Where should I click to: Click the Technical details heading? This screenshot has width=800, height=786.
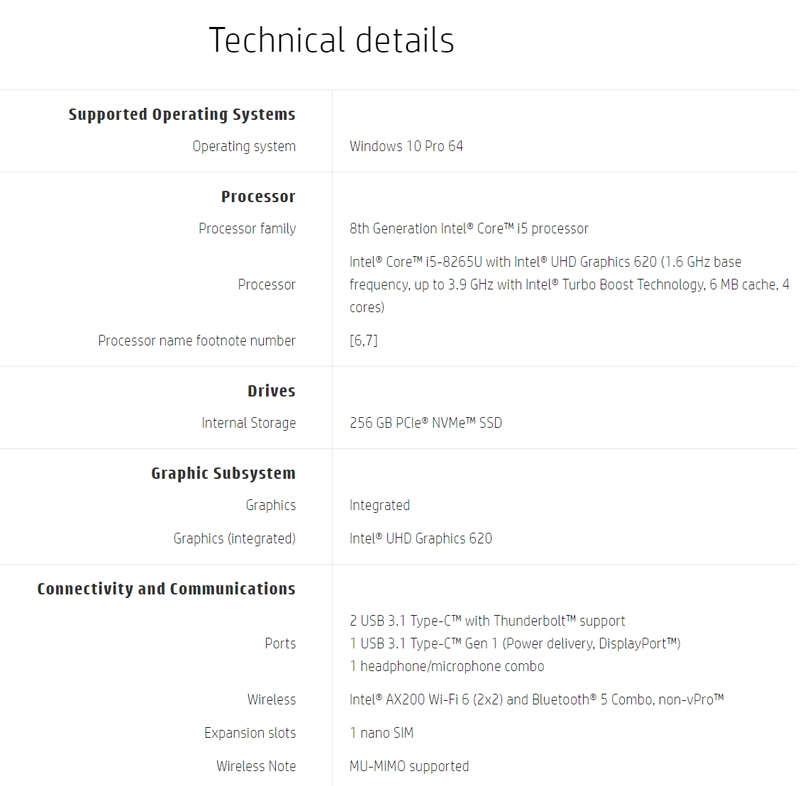pyautogui.click(x=331, y=41)
